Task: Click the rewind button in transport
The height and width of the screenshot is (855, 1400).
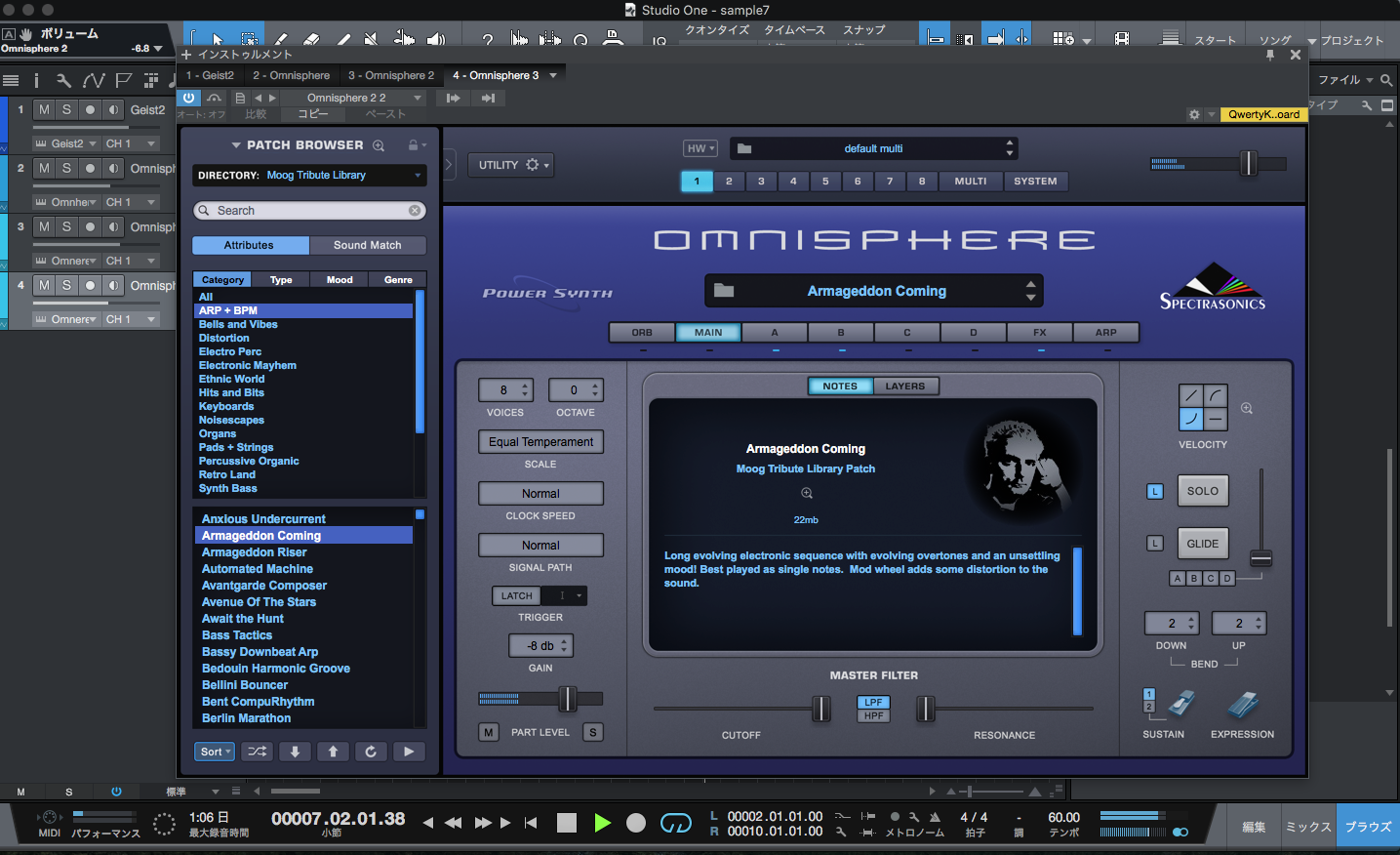Action: coord(453,823)
